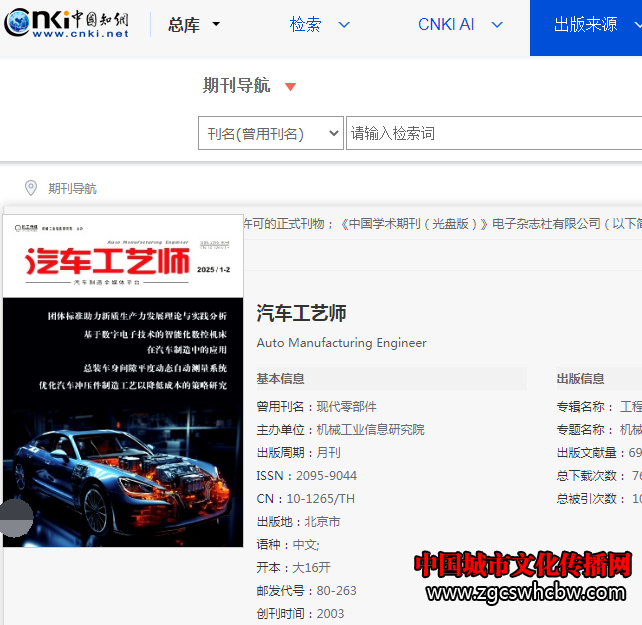This screenshot has height=625, width=642.
Task: Expand the 刊名(曾用刊名) search field selector
Action: point(270,134)
